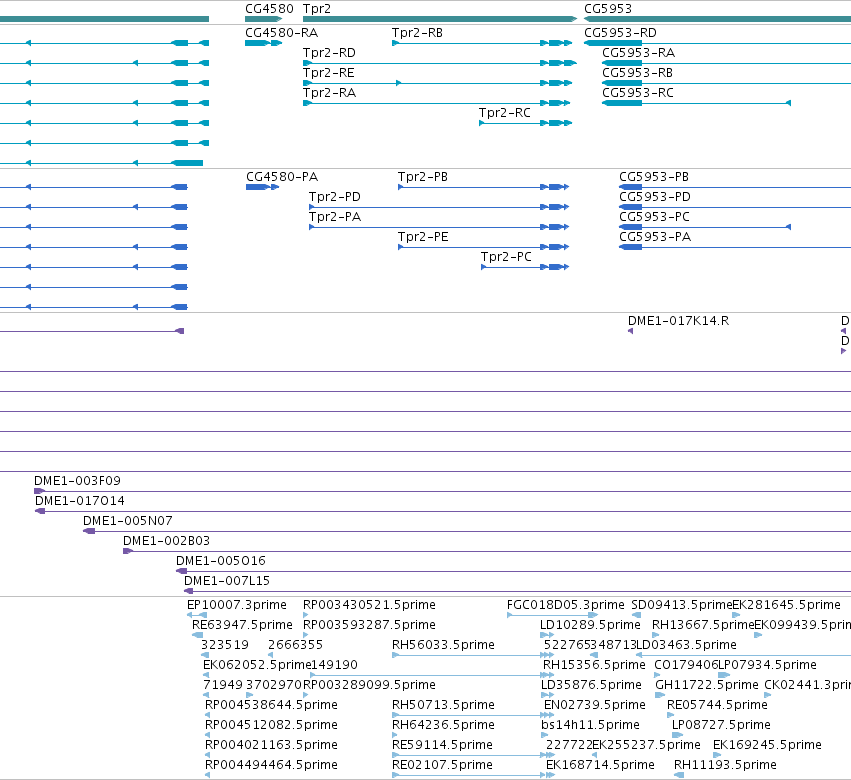Select the DME1-005N07 clone label

pyautogui.click(x=128, y=521)
